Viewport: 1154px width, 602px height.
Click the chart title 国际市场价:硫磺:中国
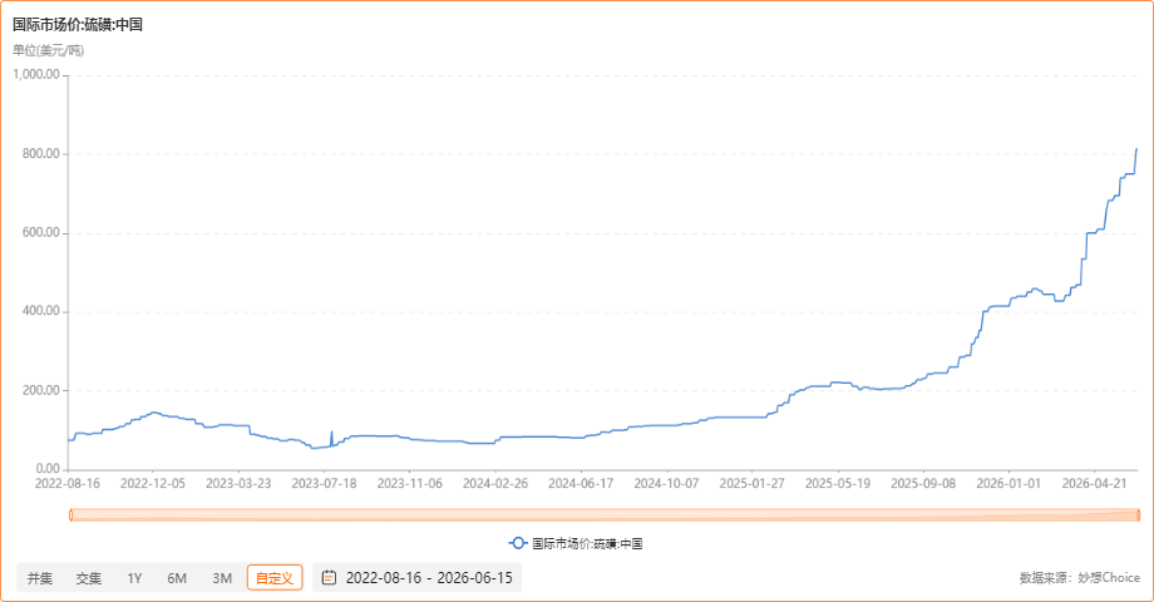tap(77, 24)
